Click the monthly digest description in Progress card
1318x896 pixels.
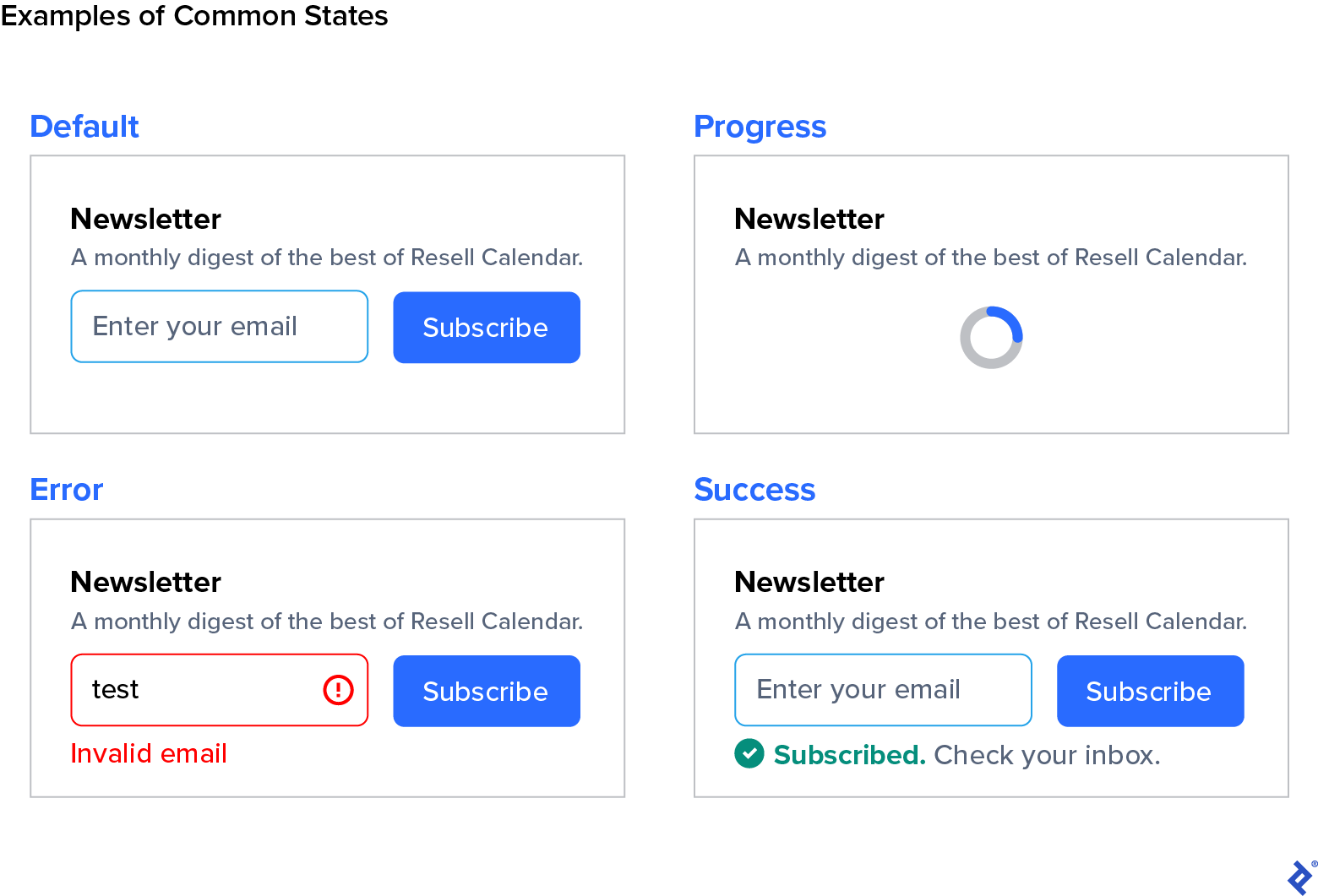pyautogui.click(x=990, y=258)
